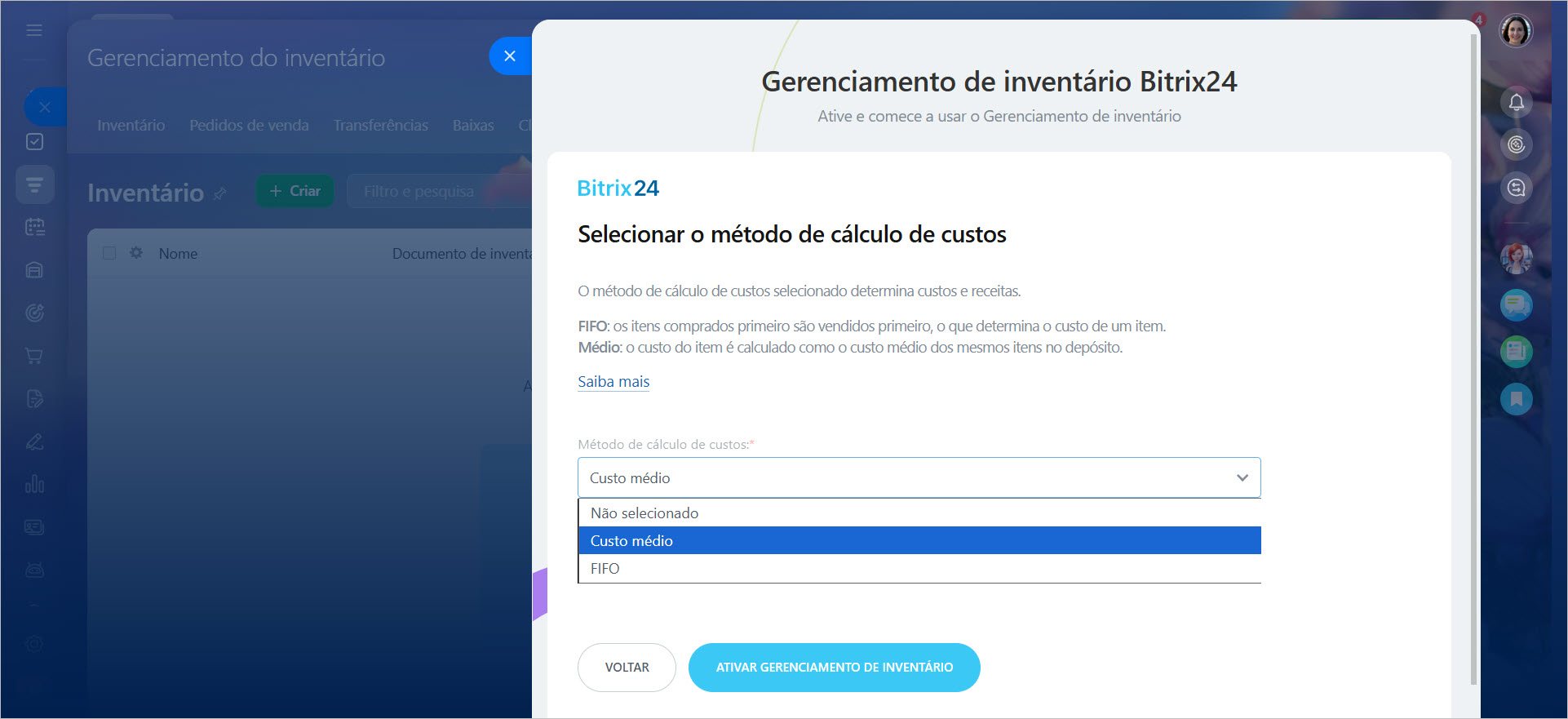Open the search chat history icon
This screenshot has height=719, width=1568.
point(1517,189)
